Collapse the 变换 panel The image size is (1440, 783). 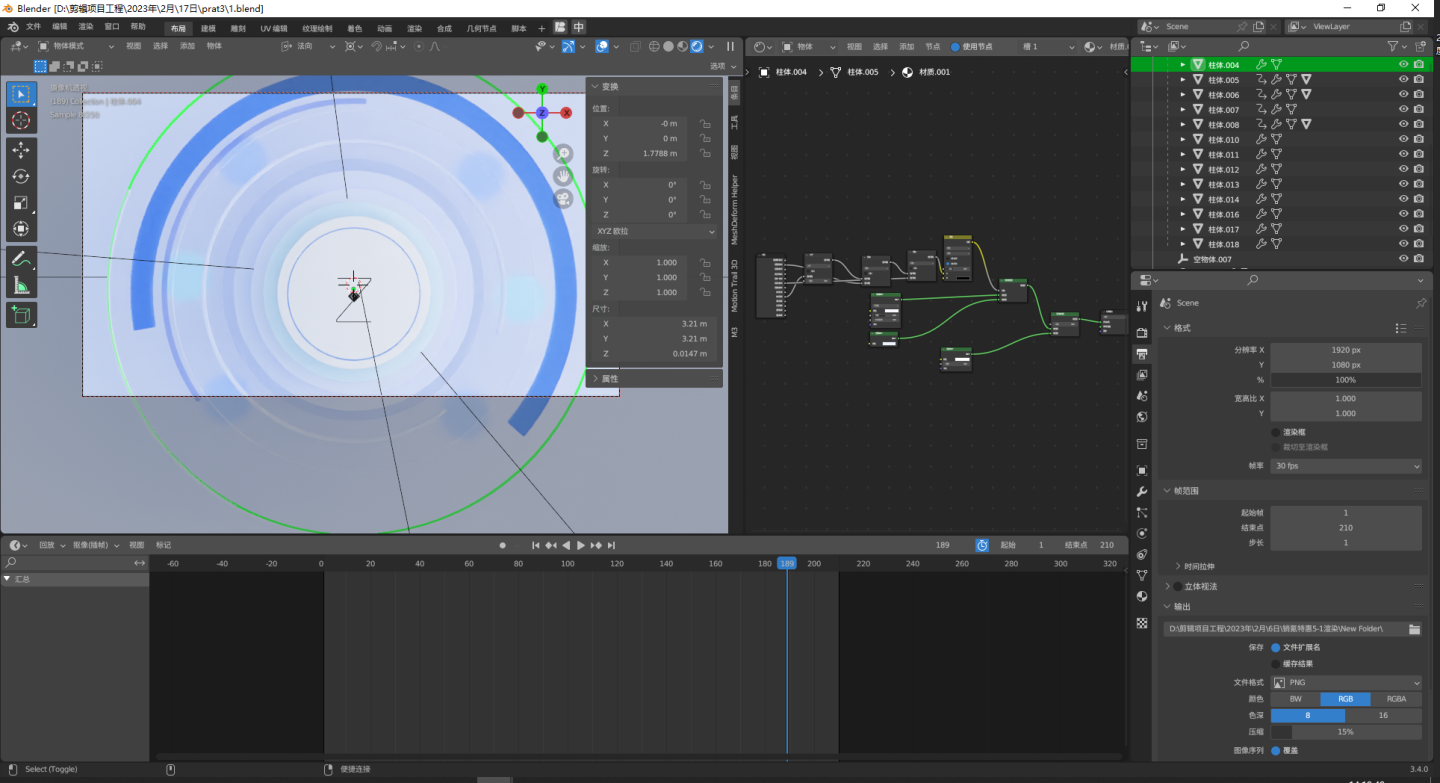[597, 86]
